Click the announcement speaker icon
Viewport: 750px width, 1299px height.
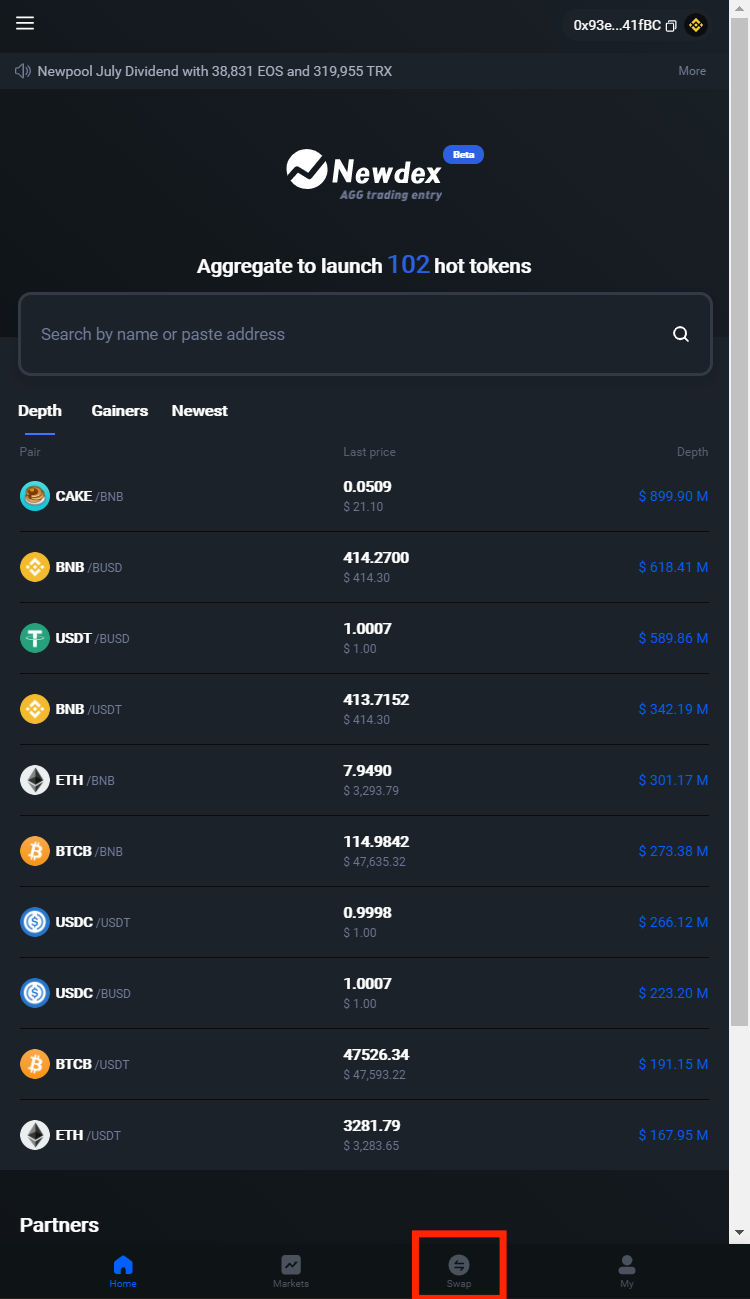point(22,71)
